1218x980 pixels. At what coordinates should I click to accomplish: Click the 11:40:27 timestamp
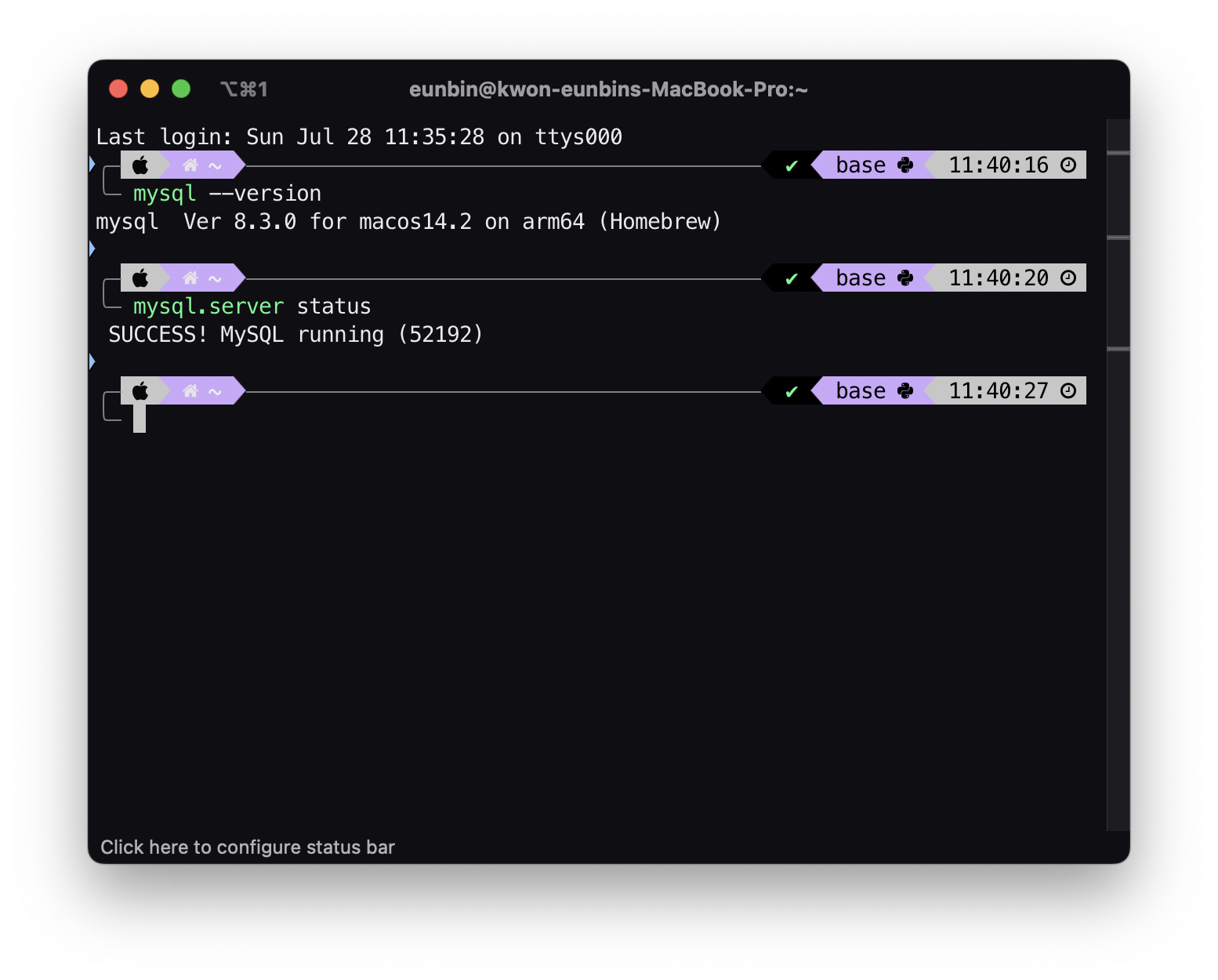click(999, 391)
